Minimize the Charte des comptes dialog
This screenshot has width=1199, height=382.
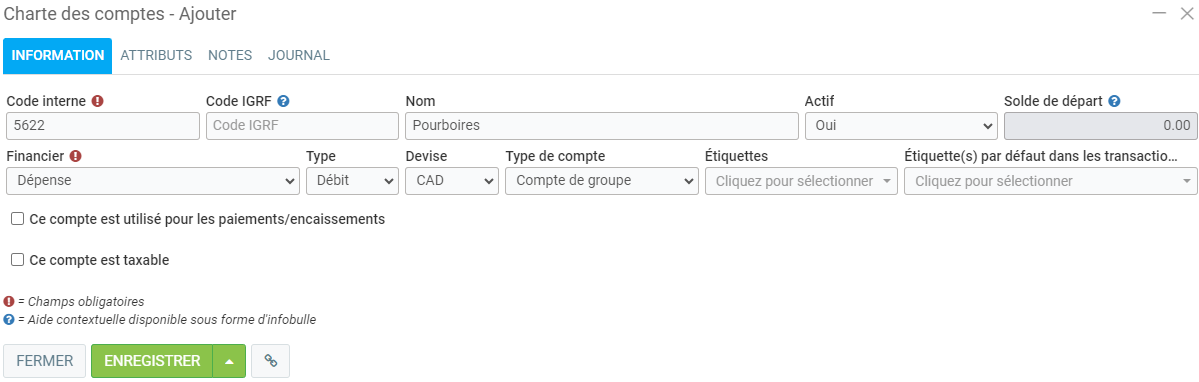coord(1159,13)
